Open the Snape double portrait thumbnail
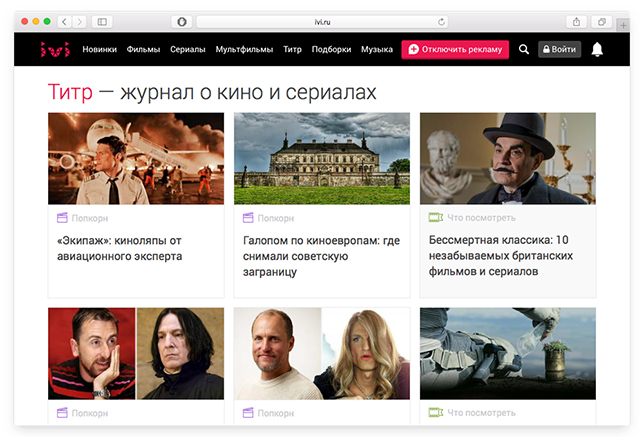The image size is (644, 437). pos(136,354)
